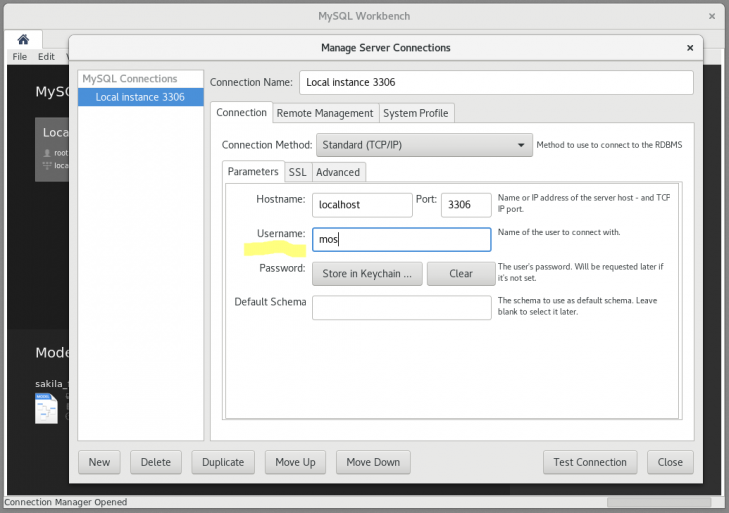
Task: Focus the Port input field
Action: 466,205
